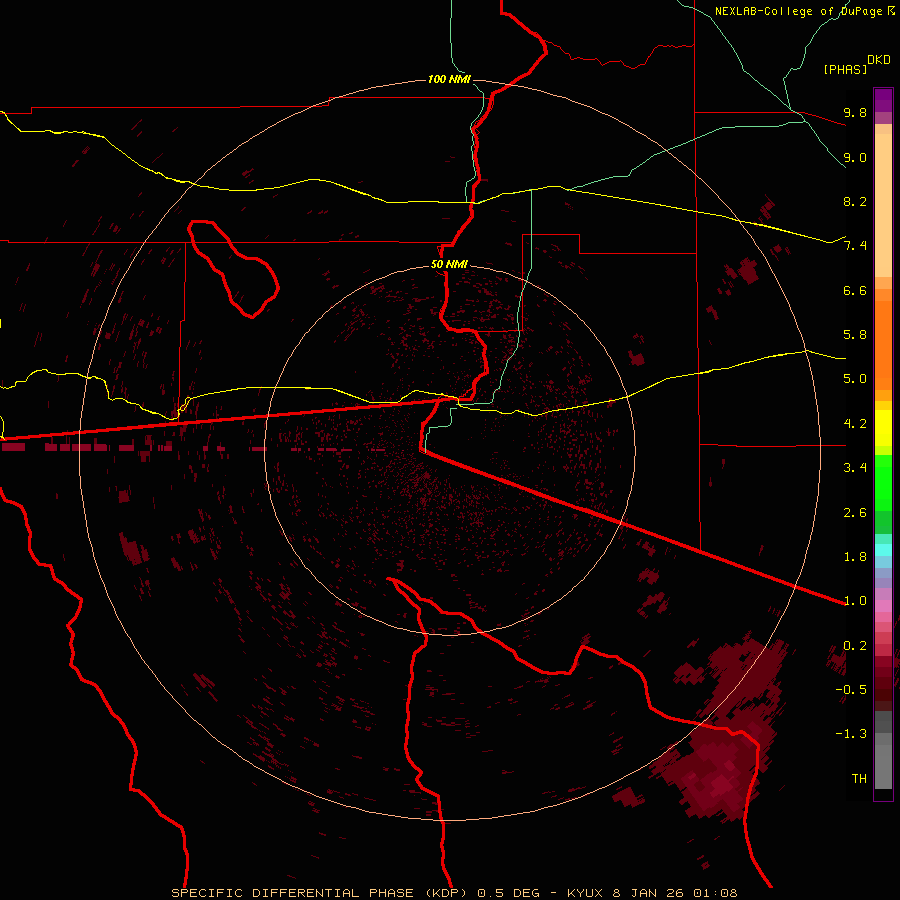Click the DKD legend label
Screen dimensions: 900x900
(x=879, y=60)
